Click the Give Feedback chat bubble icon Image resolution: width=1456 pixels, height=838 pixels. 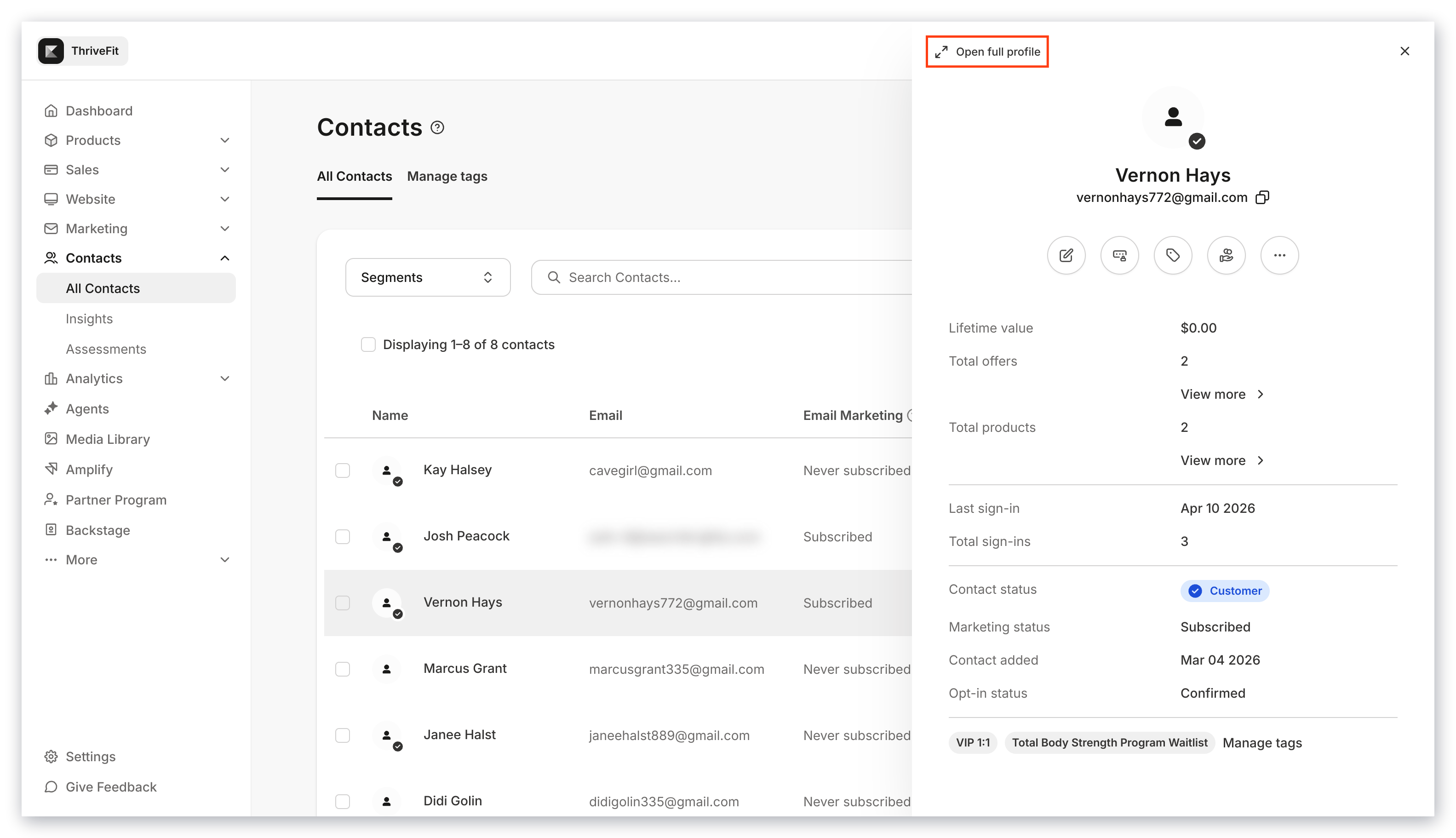(x=51, y=787)
